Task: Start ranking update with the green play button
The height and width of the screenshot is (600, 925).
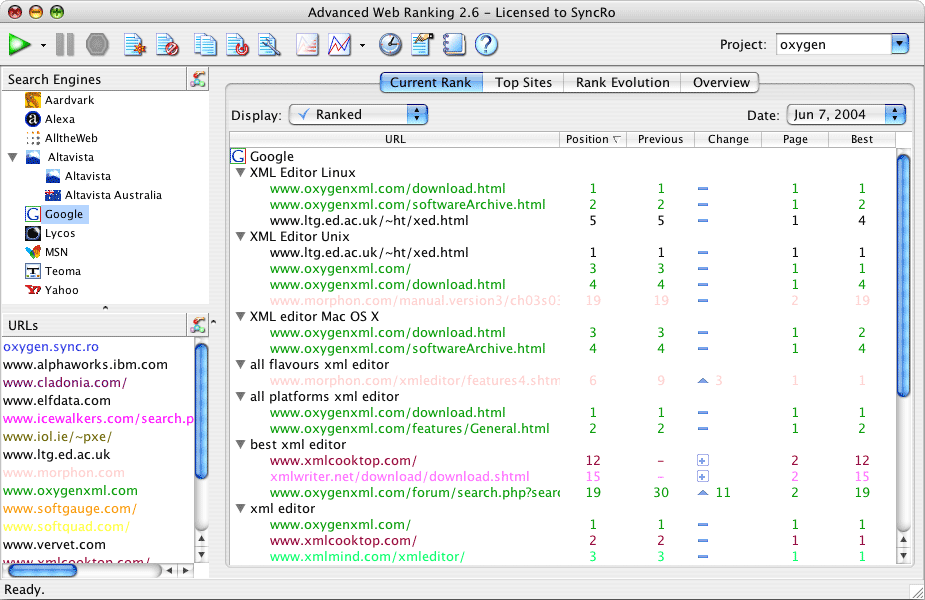Action: [x=19, y=45]
